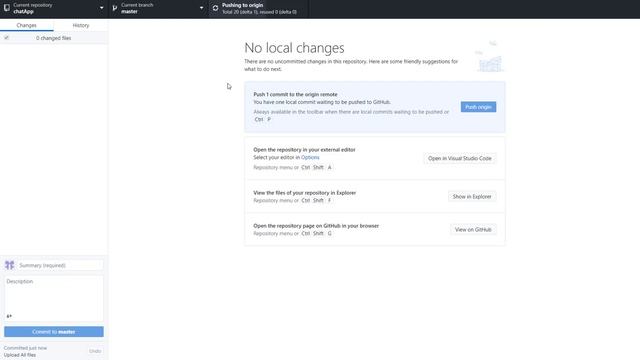The width and height of the screenshot is (640, 360).
Task: Click the Summary (required) input field
Action: pos(60,265)
